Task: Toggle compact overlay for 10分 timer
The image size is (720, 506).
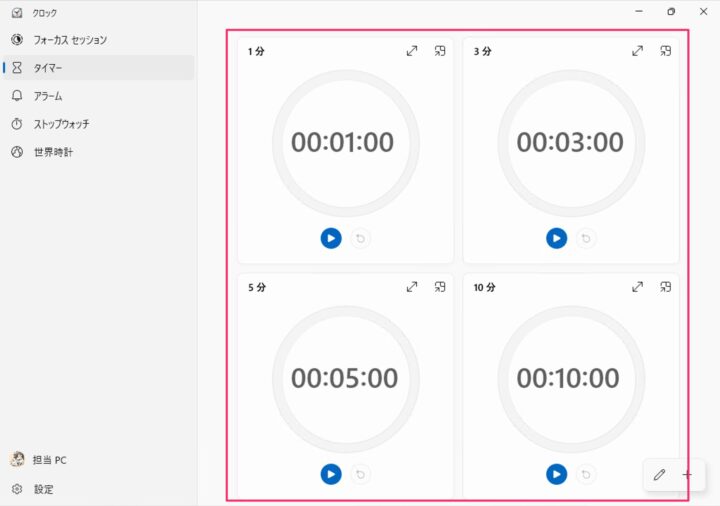Action: (666, 287)
